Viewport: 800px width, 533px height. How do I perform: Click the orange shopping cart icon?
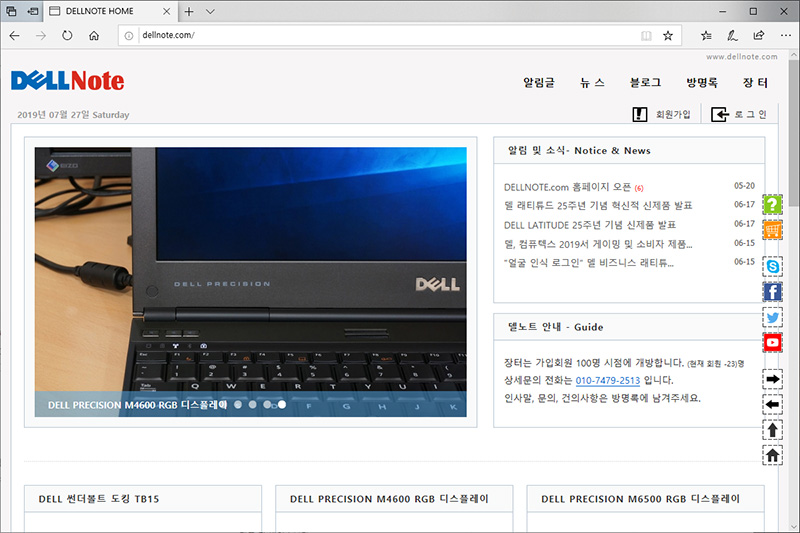pyautogui.click(x=772, y=230)
